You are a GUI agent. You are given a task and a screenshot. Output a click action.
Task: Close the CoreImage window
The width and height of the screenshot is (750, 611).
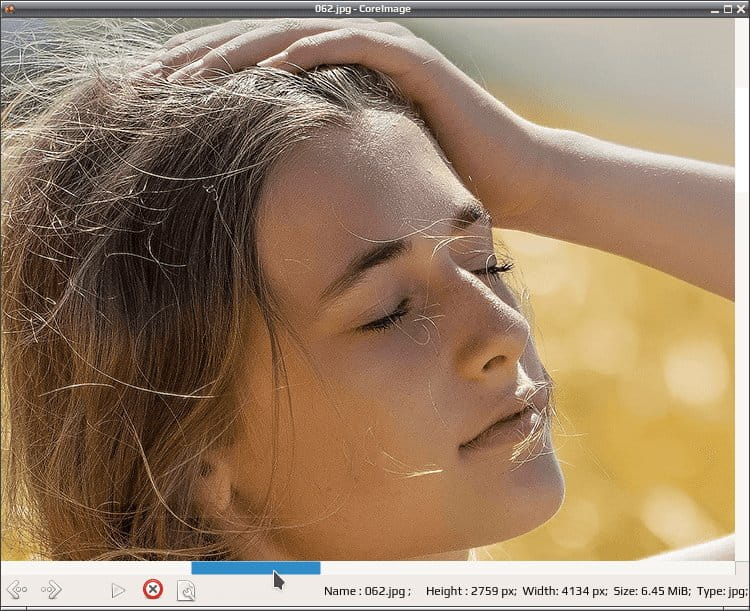tap(740, 9)
